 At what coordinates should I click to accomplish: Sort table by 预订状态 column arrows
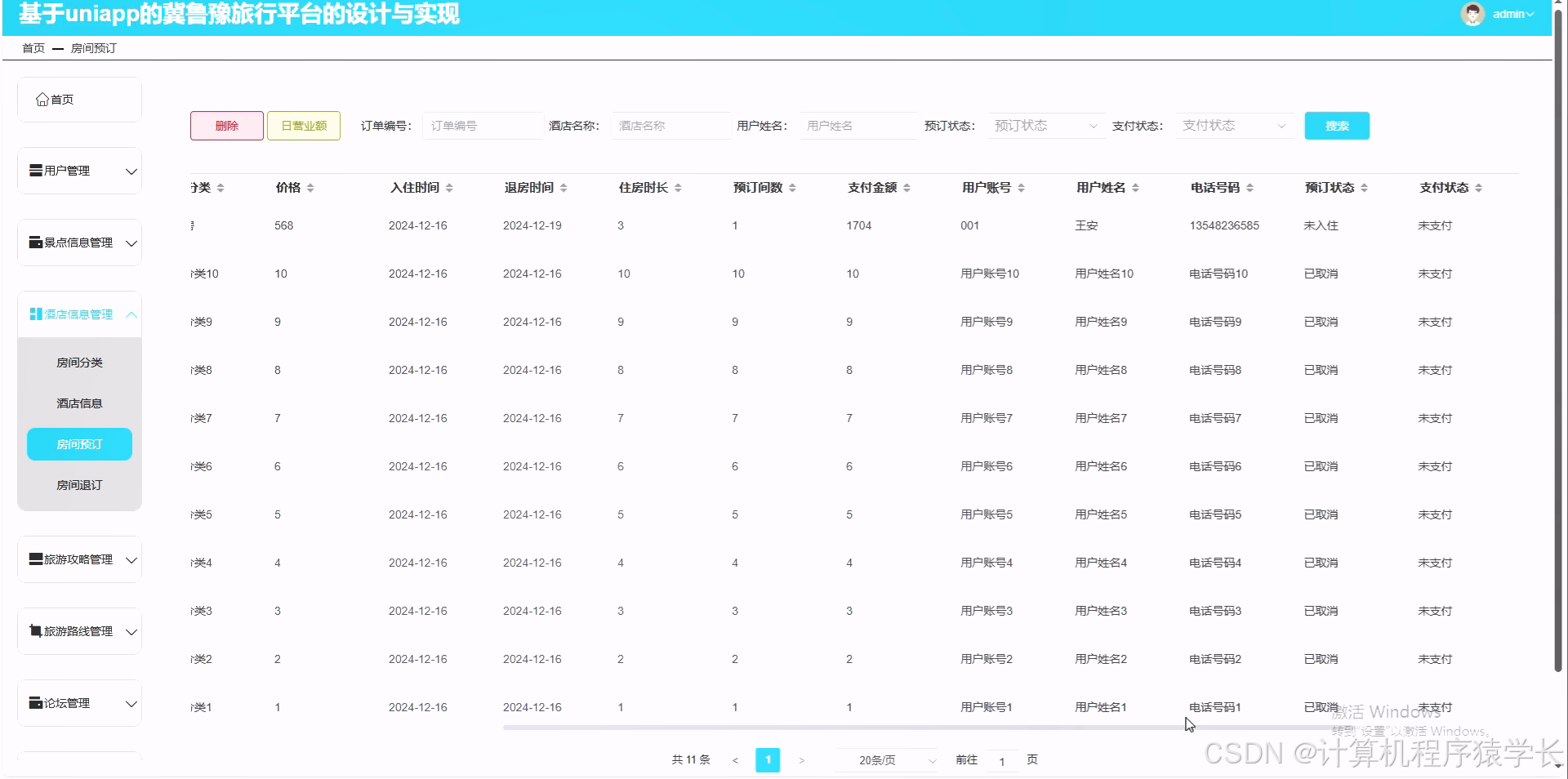pos(1364,188)
